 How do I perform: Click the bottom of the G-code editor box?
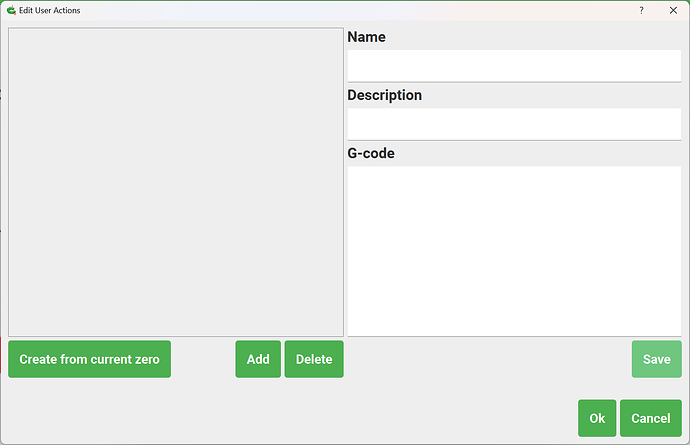(513, 326)
